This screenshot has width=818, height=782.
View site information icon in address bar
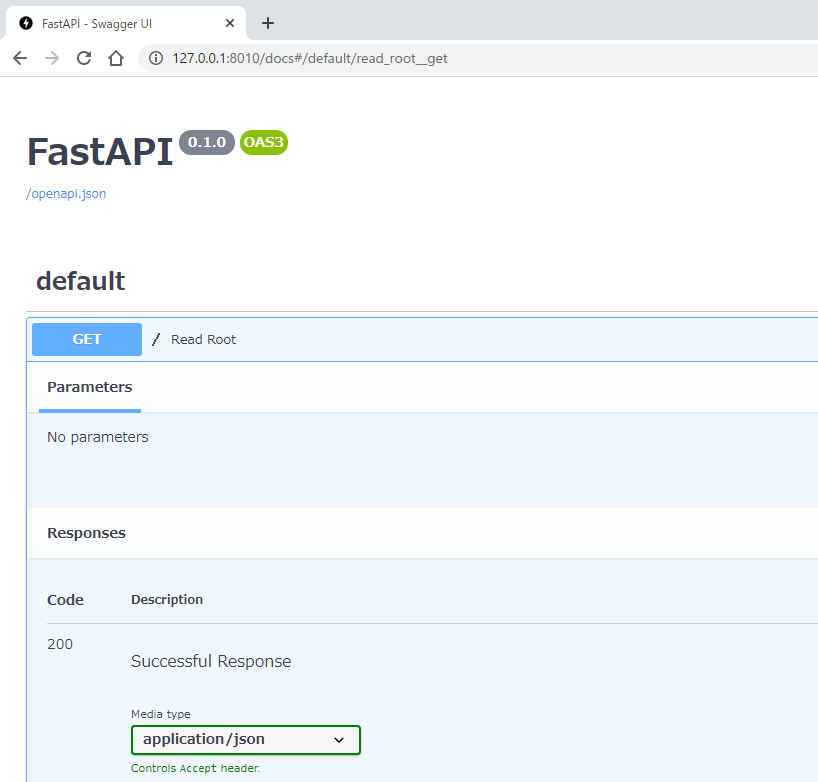click(x=155, y=58)
